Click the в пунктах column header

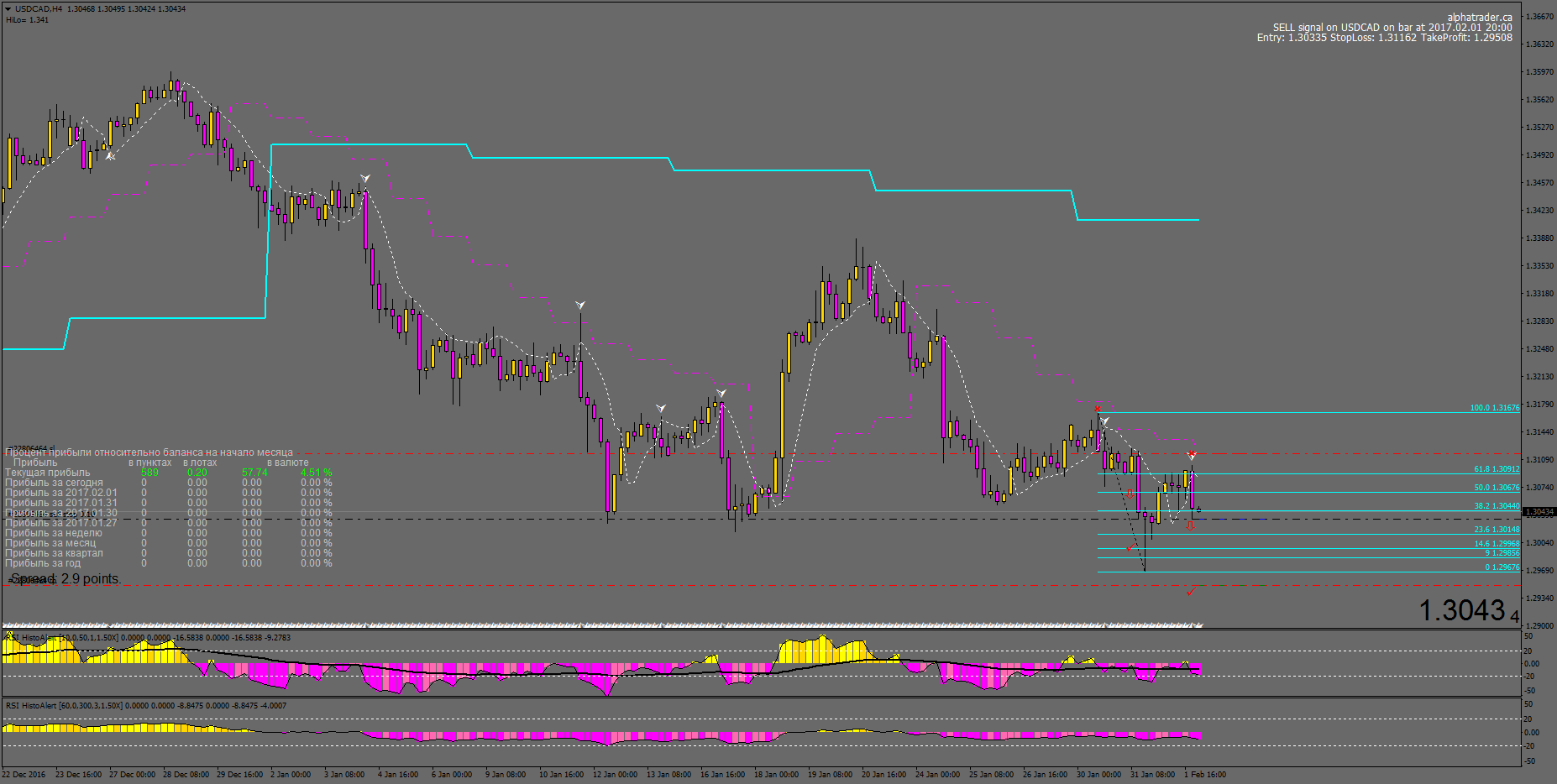(x=150, y=463)
